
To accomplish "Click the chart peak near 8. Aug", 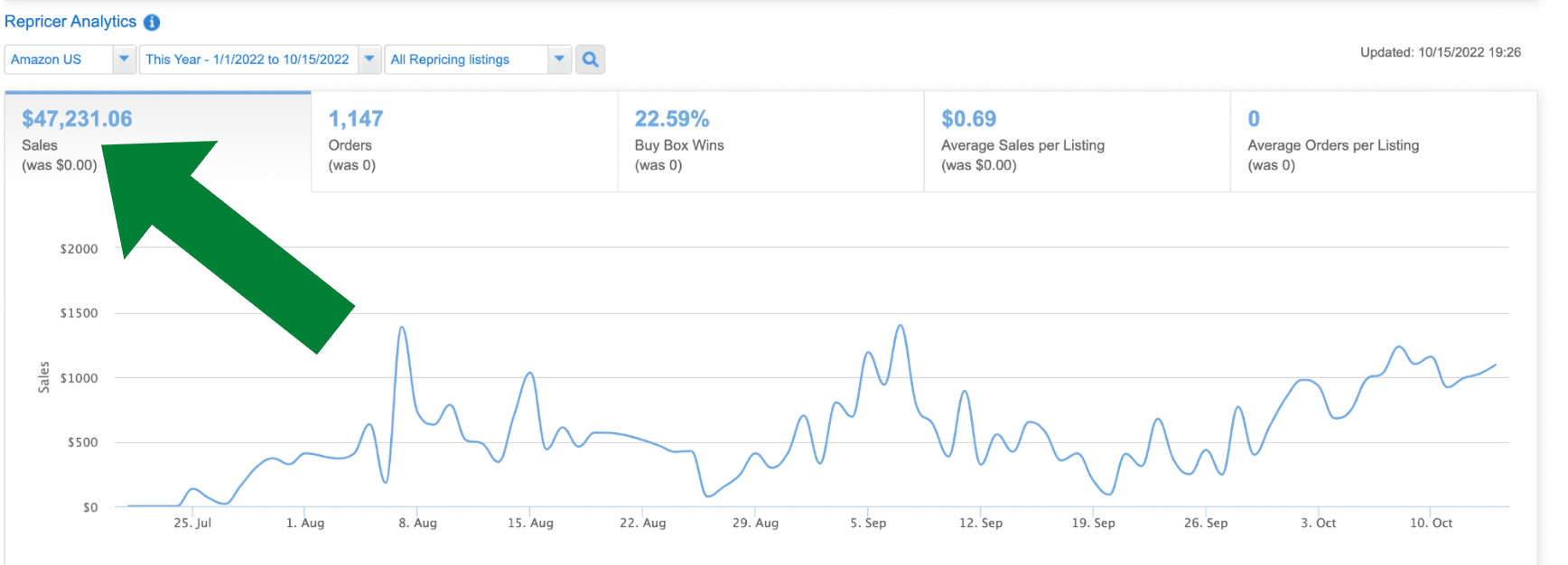I will (402, 328).
